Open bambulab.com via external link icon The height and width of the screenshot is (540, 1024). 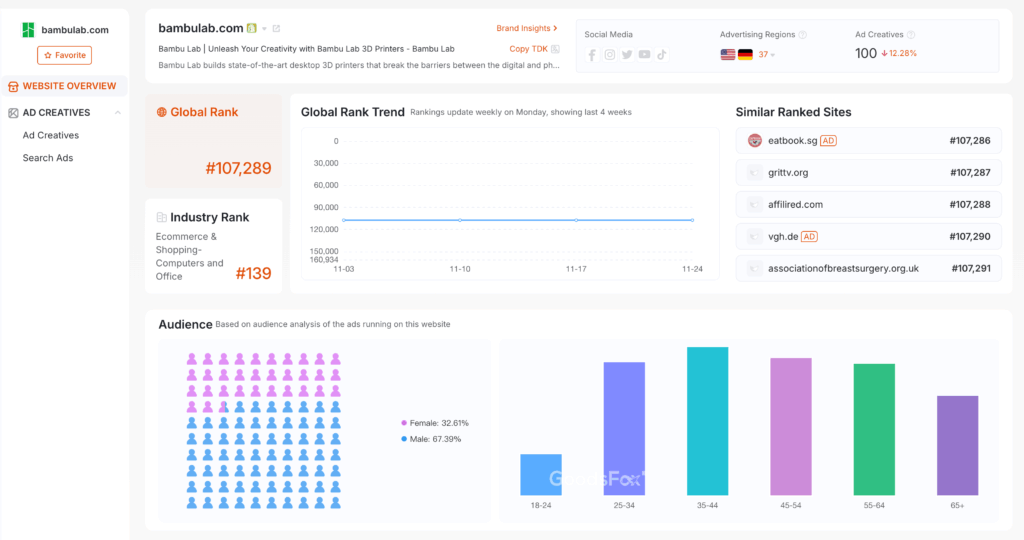(x=277, y=29)
